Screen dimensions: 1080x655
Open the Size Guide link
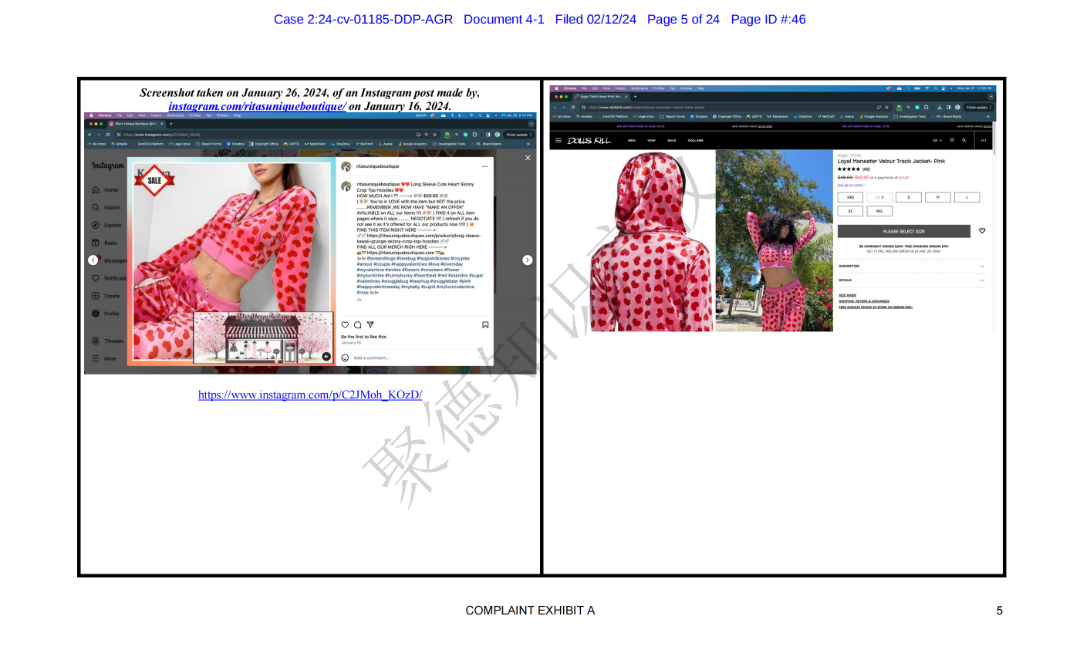tap(847, 295)
